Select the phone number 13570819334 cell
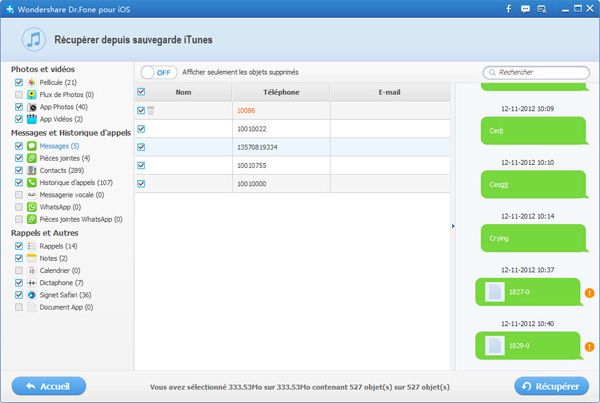The width and height of the screenshot is (600, 403). (x=281, y=147)
